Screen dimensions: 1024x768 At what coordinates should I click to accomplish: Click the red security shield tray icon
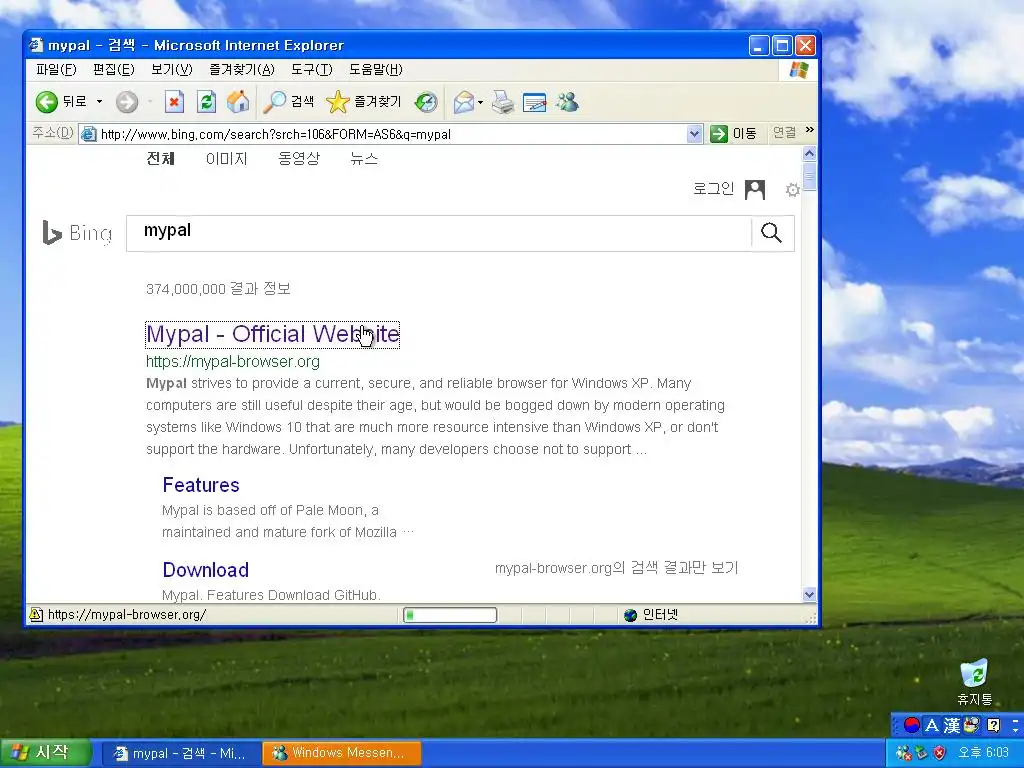coord(939,753)
